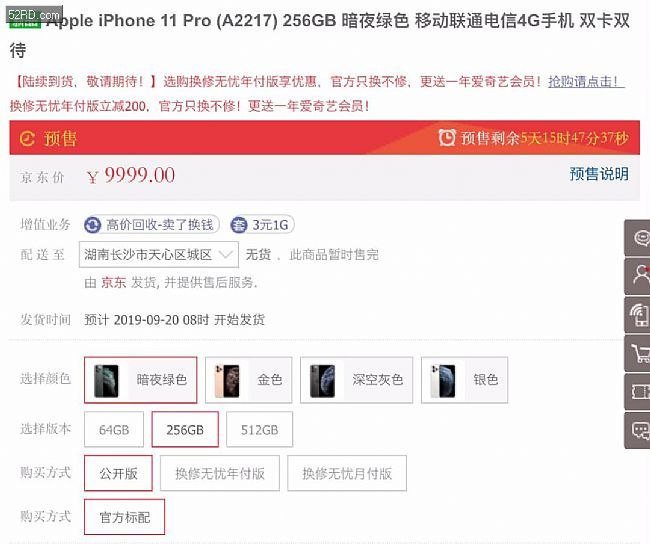Select the 金色 gold color swatch
The width and height of the screenshot is (650, 544).
pos(249,380)
